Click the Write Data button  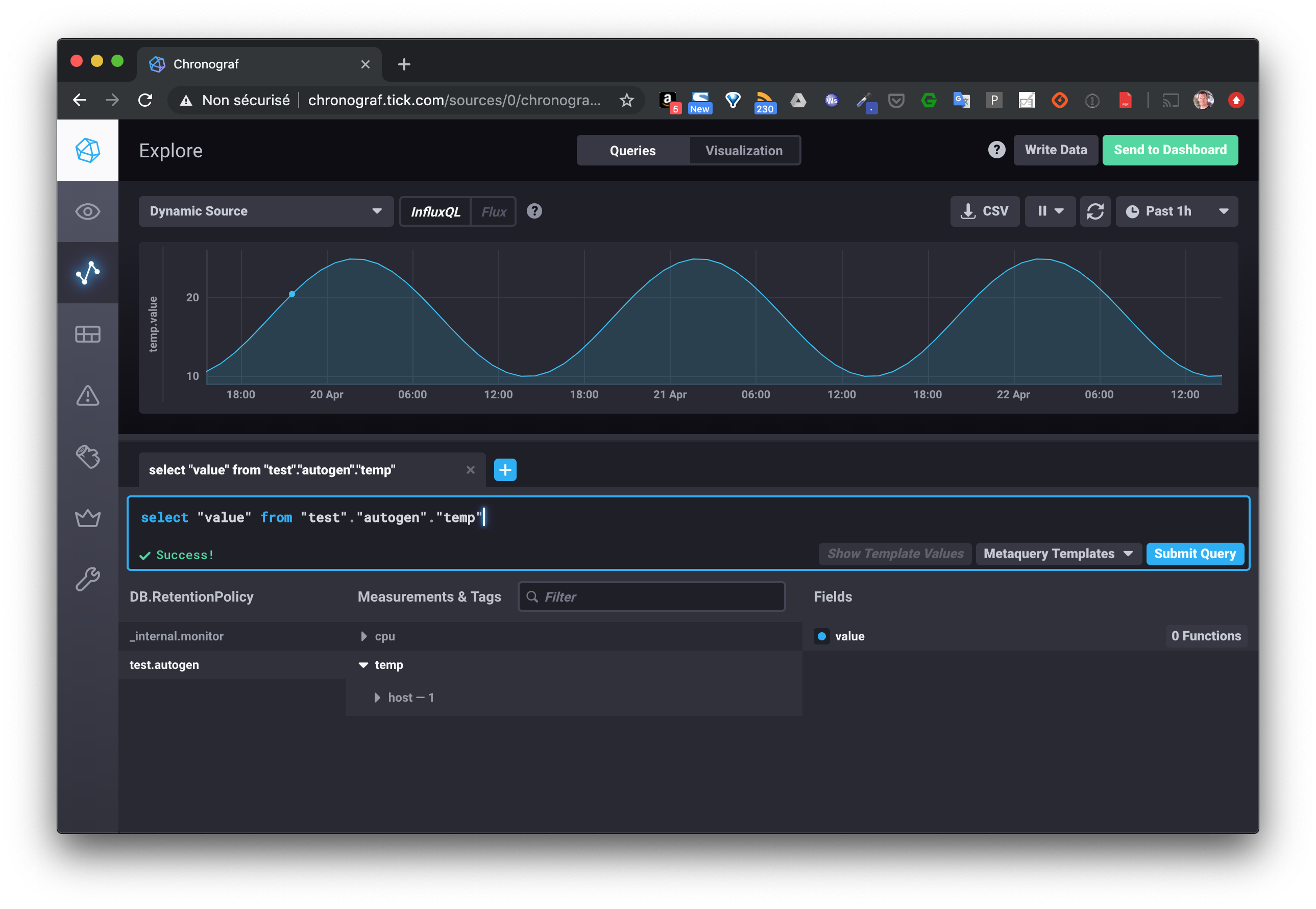pos(1055,150)
